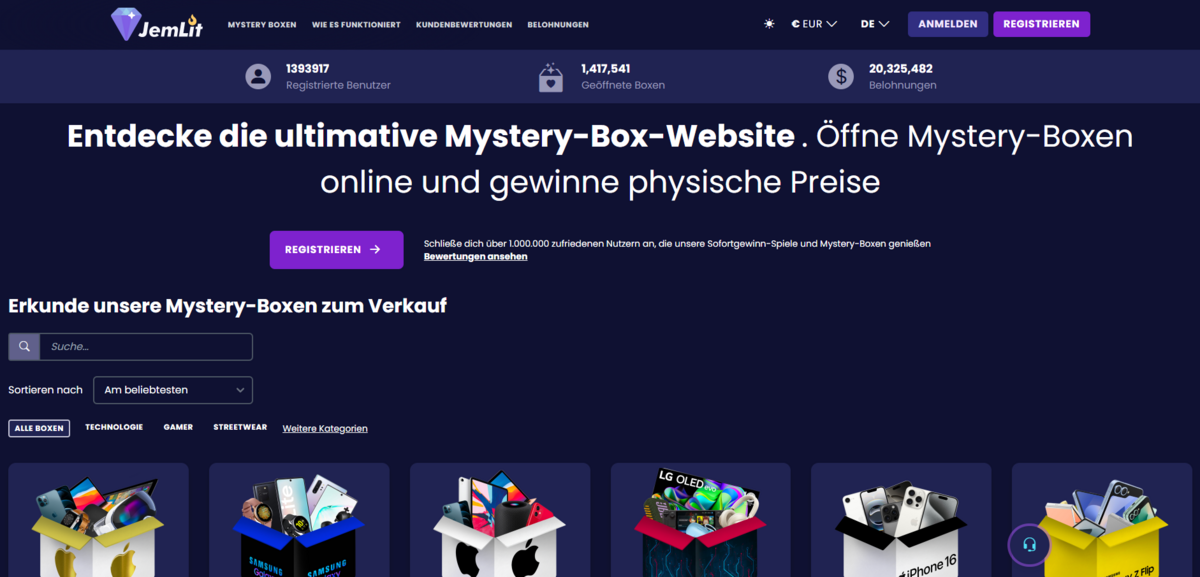Select the Gamer category filter

pyautogui.click(x=178, y=427)
